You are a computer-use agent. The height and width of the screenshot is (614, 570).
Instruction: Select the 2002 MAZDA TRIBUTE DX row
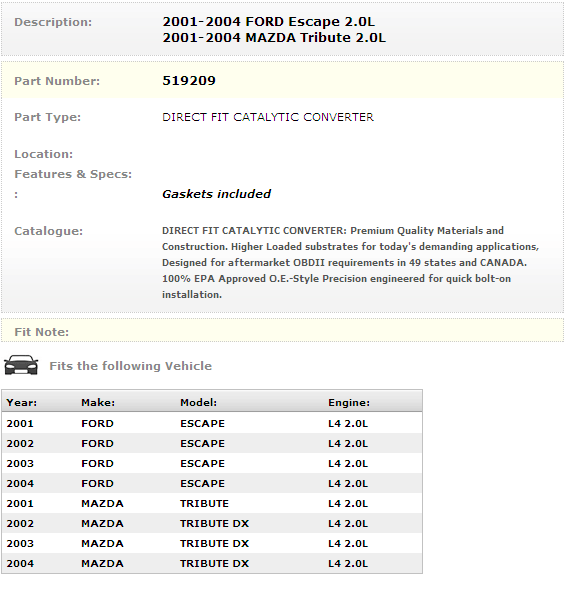coord(212,523)
